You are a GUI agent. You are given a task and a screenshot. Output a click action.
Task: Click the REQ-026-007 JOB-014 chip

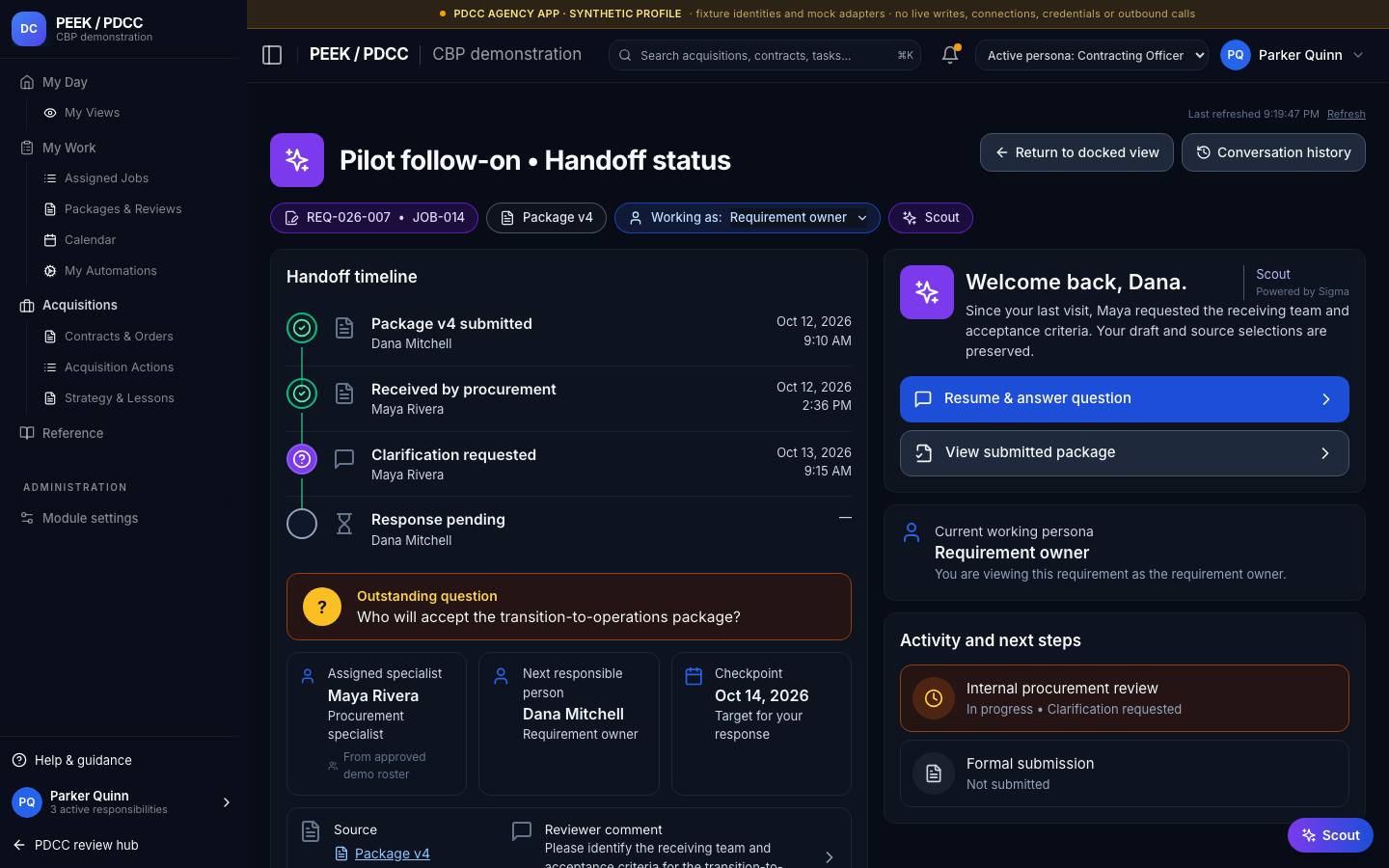point(374,218)
